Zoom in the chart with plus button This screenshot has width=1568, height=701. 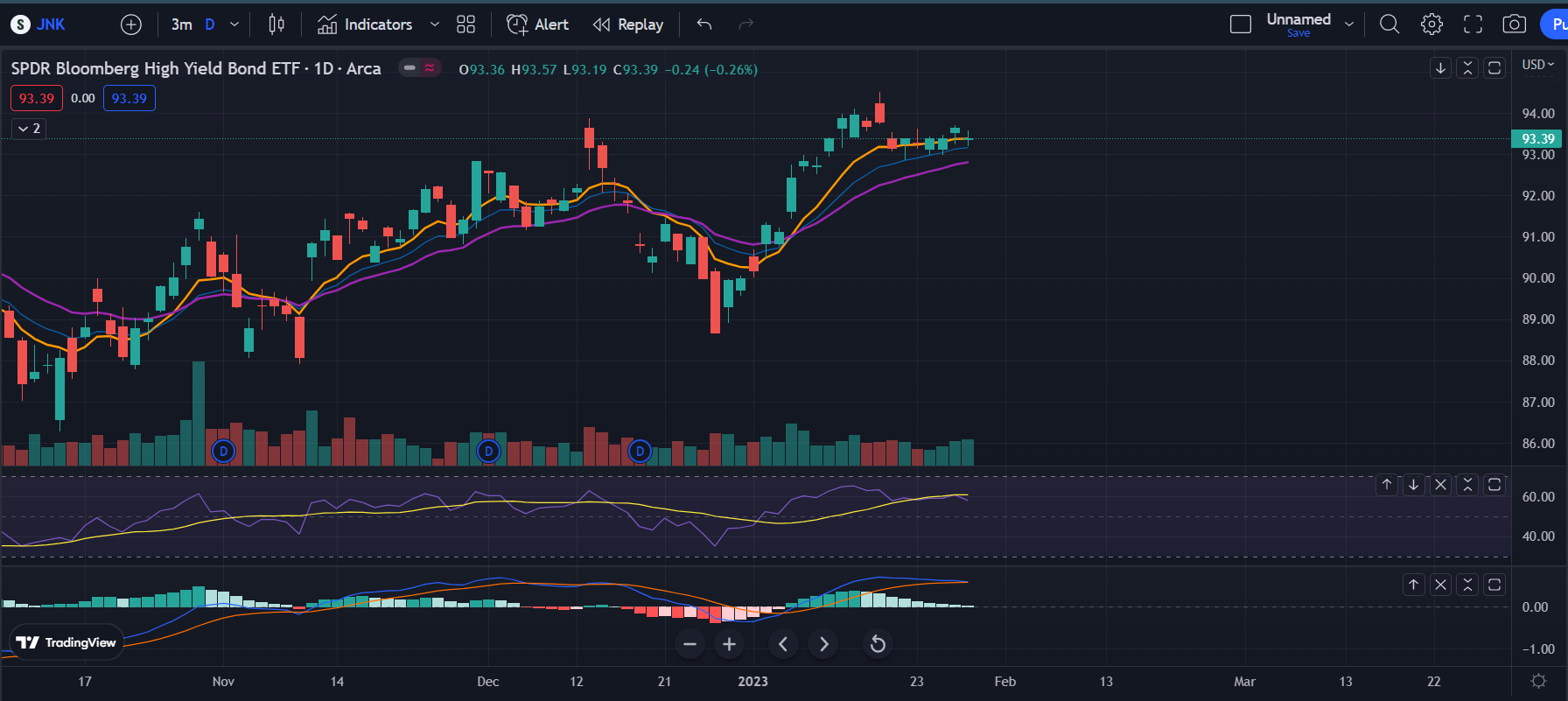pyautogui.click(x=729, y=645)
